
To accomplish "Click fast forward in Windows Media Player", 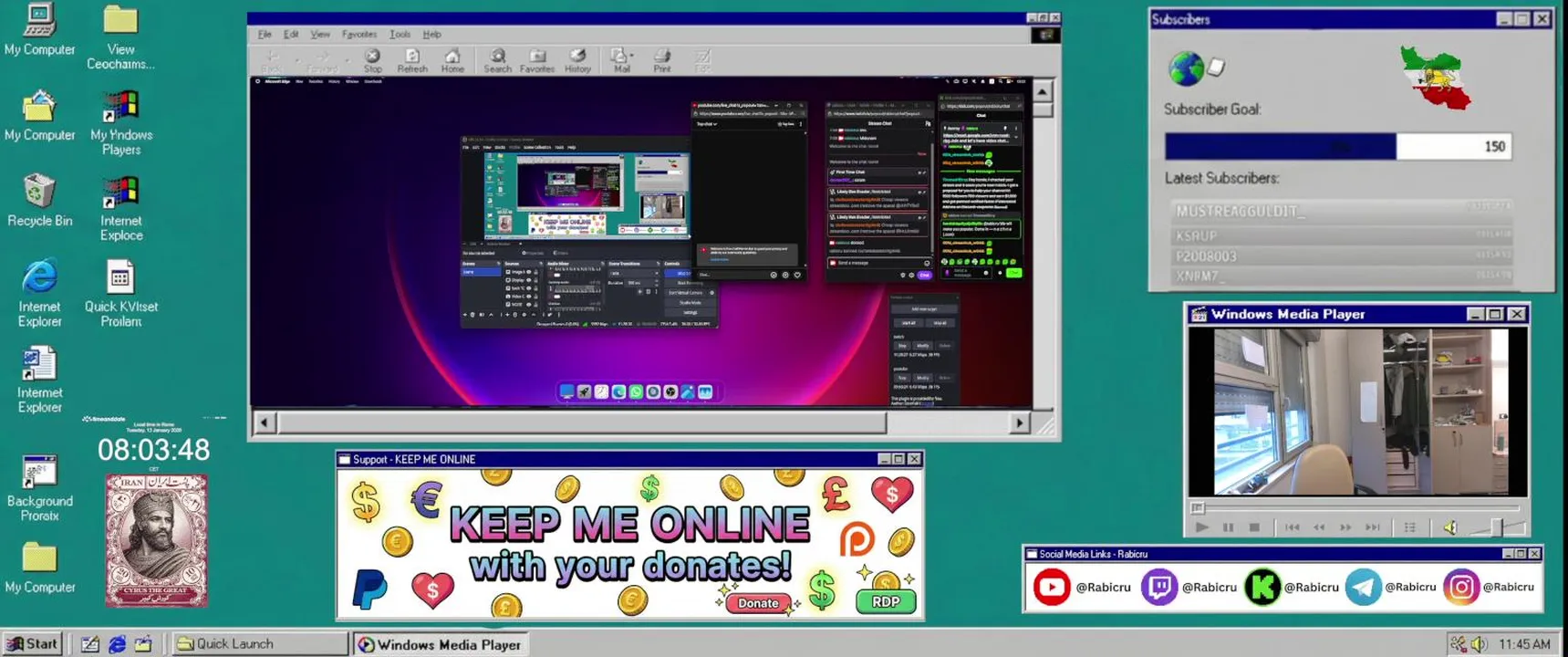I will (1345, 527).
